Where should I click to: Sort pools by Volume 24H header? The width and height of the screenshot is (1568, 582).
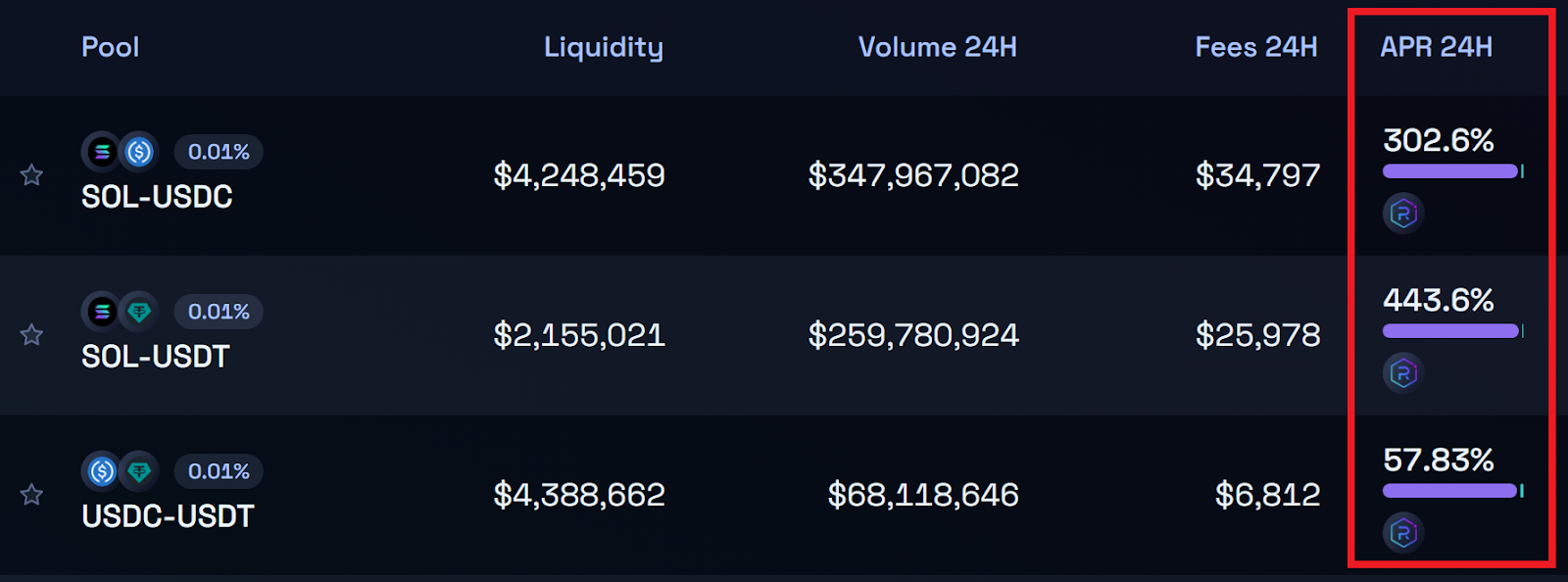pyautogui.click(x=937, y=47)
